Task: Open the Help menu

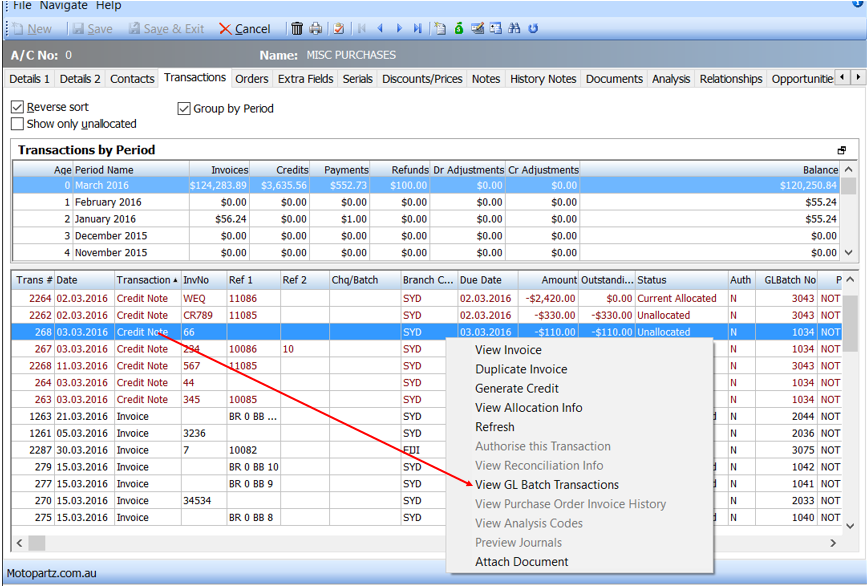Action: tap(108, 6)
